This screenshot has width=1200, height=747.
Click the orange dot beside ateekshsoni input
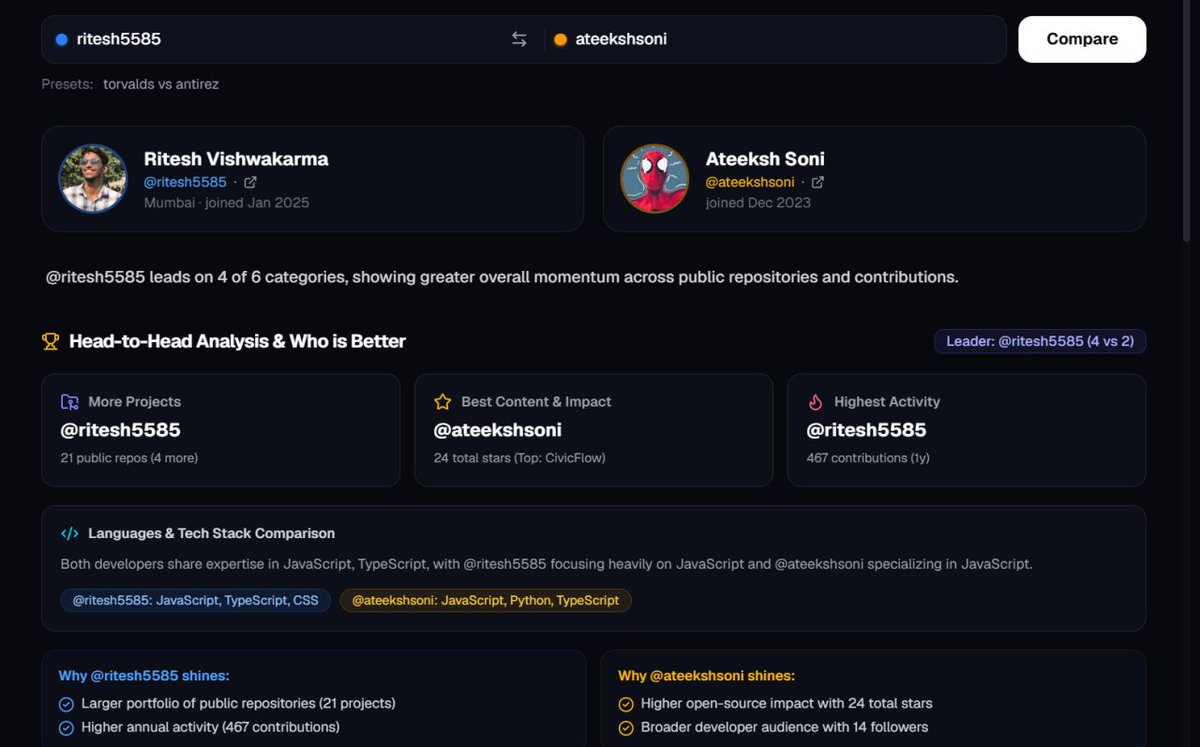click(560, 39)
